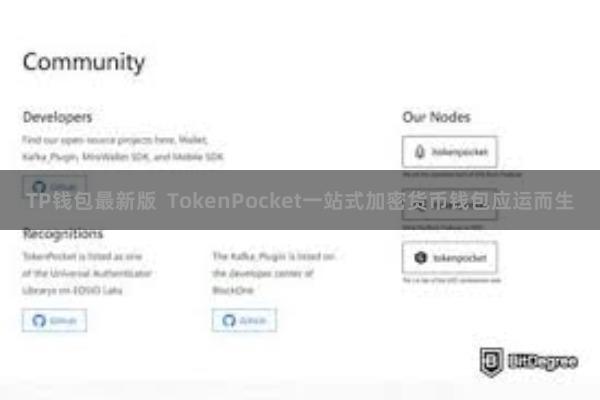The image size is (600, 400).
Task: Click the Community page heading
Action: (x=84, y=62)
